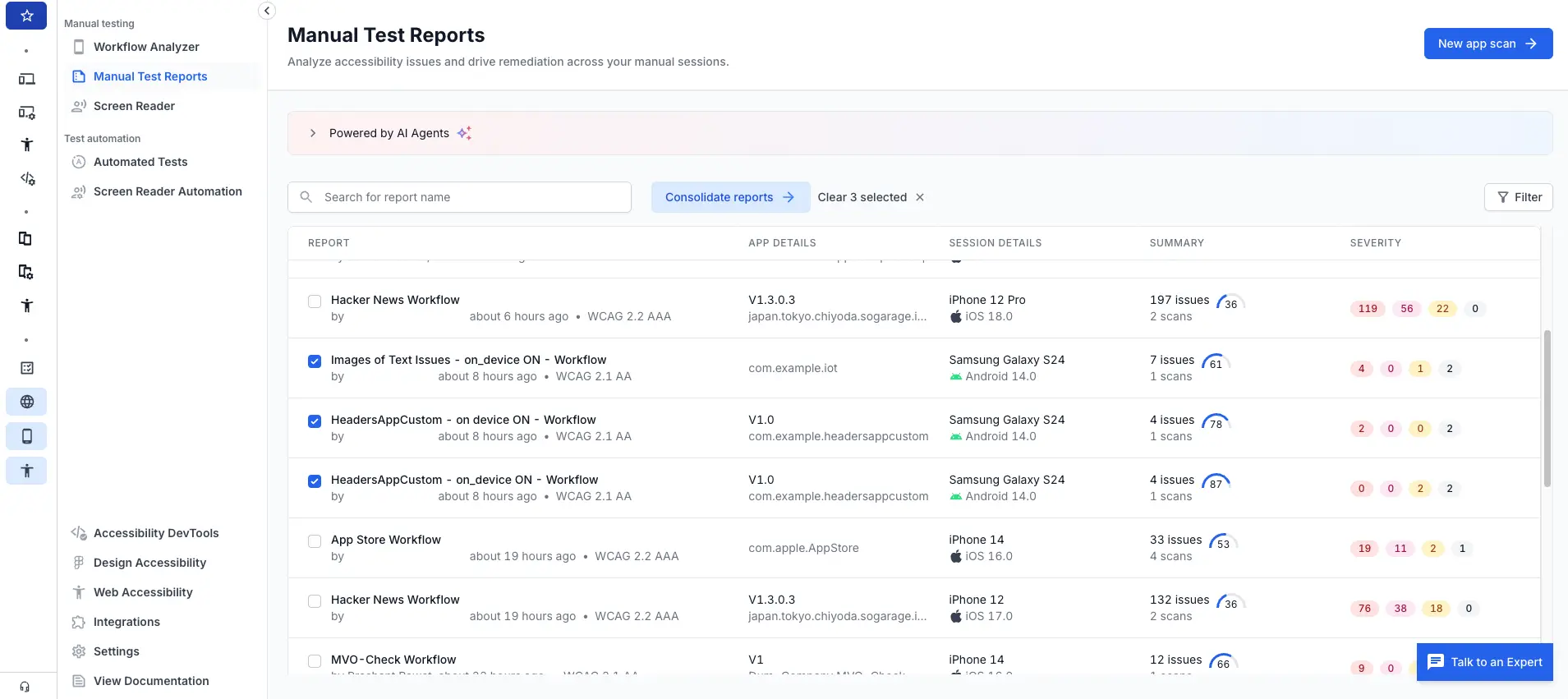Uncheck HeadersAppCustom 'on_device ON' report

315,481
